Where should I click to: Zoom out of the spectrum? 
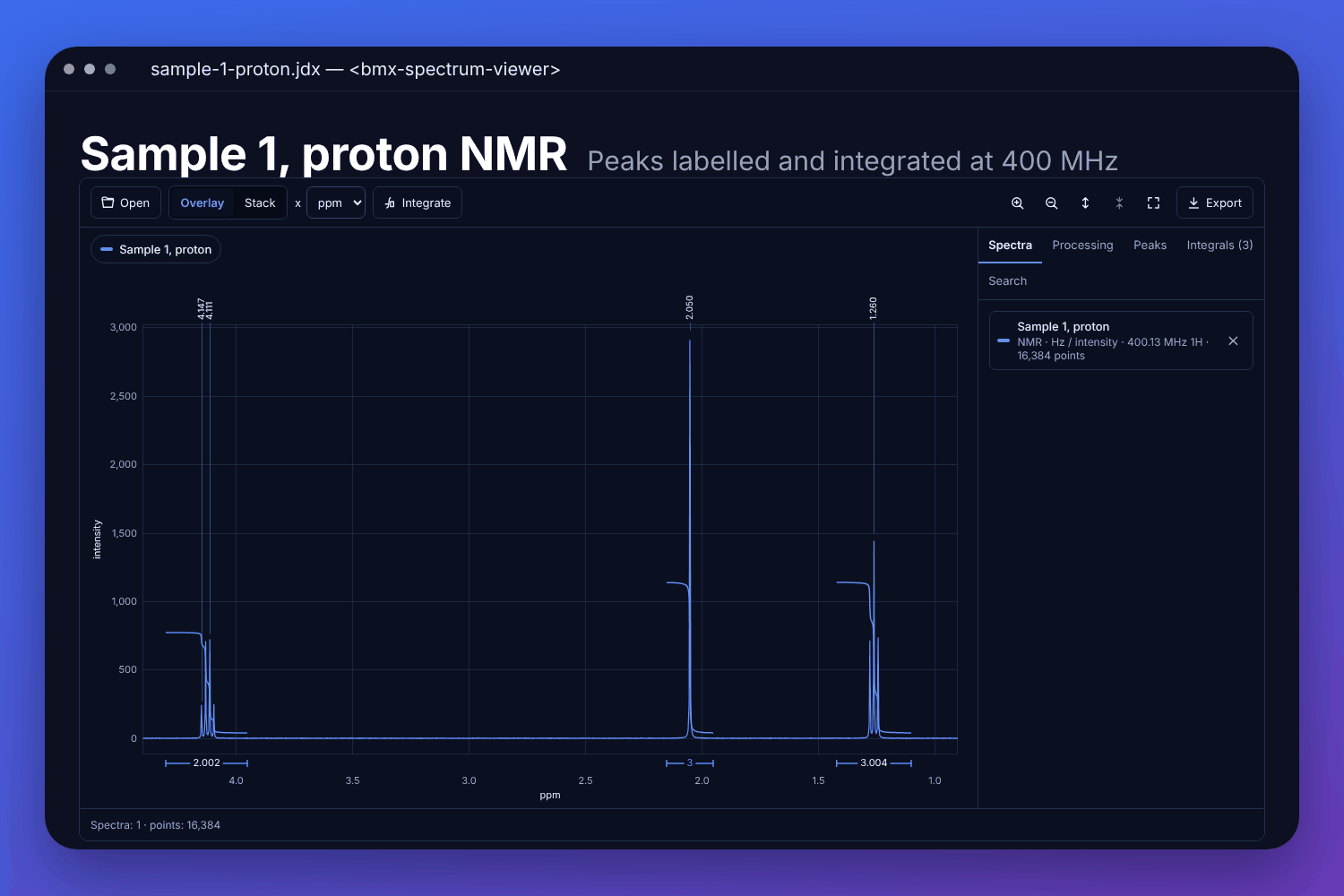[x=1052, y=203]
